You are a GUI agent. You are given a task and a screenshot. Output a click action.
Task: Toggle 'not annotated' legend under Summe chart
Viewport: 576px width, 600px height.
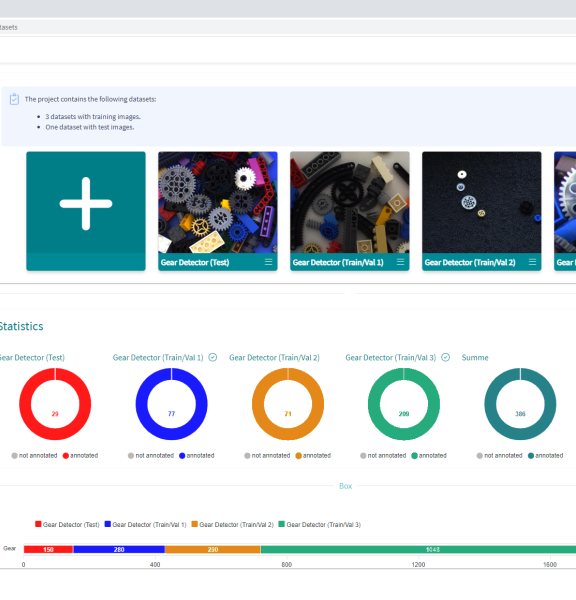pos(499,456)
